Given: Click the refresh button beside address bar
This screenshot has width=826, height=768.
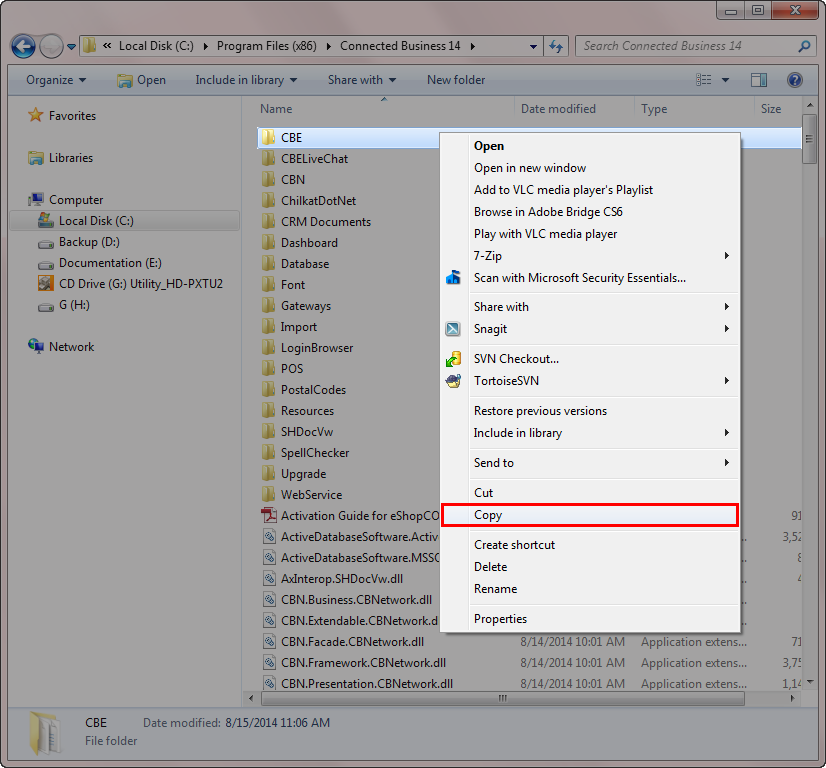Looking at the screenshot, I should (x=557, y=46).
